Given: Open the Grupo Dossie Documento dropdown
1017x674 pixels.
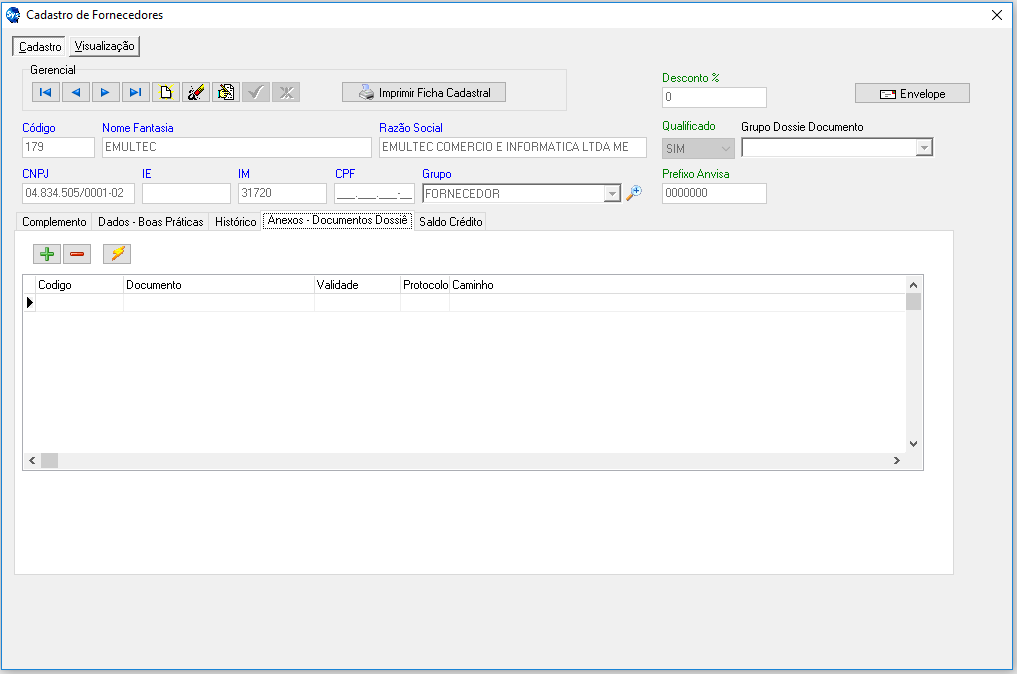Looking at the screenshot, I should 924,148.
